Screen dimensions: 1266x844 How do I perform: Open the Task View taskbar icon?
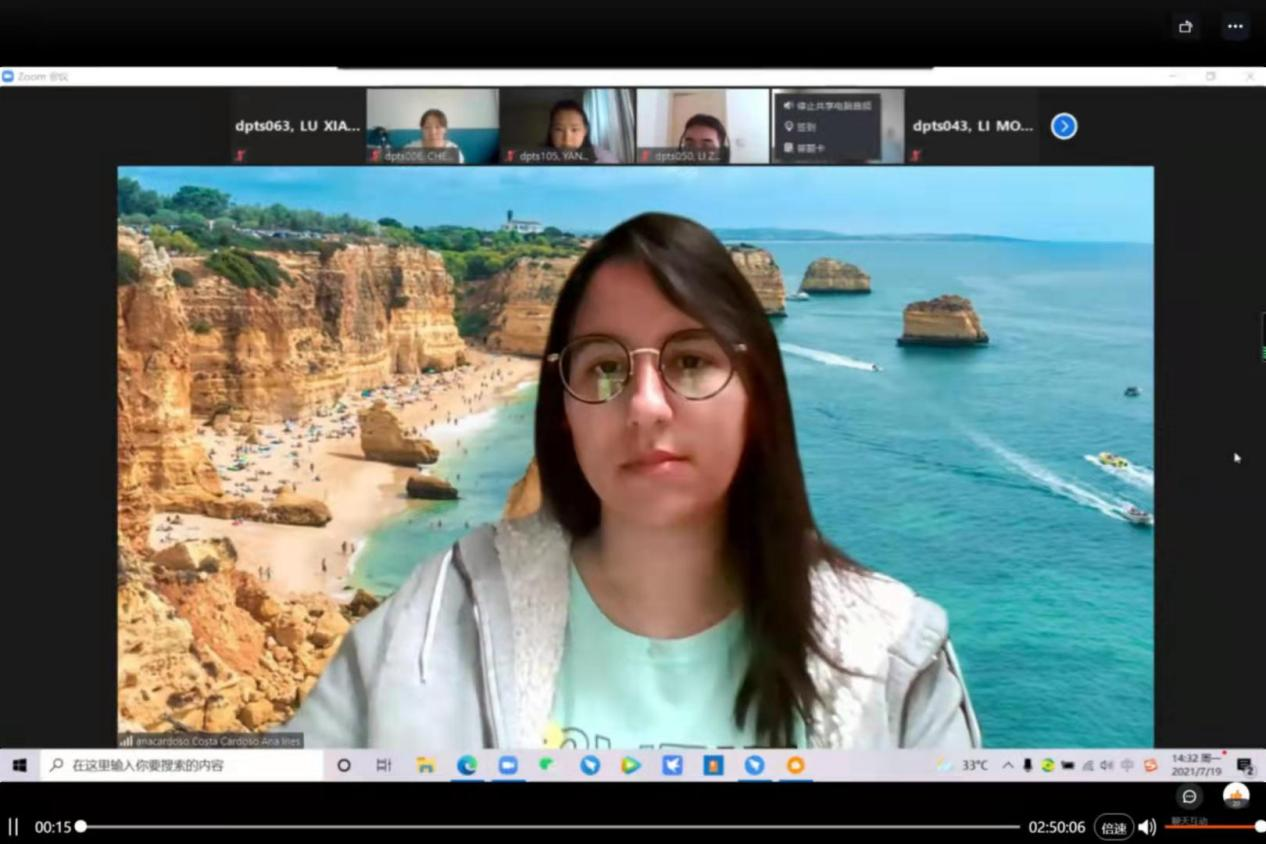(384, 765)
